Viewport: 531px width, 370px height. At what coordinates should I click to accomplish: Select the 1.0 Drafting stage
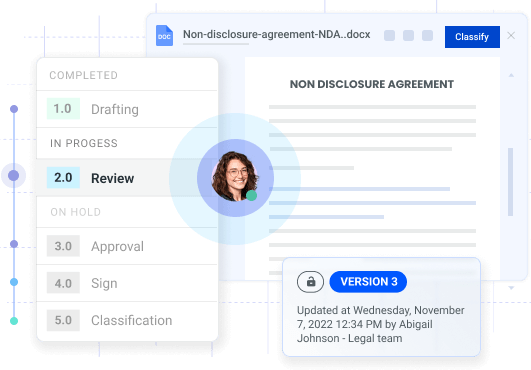[x=127, y=109]
